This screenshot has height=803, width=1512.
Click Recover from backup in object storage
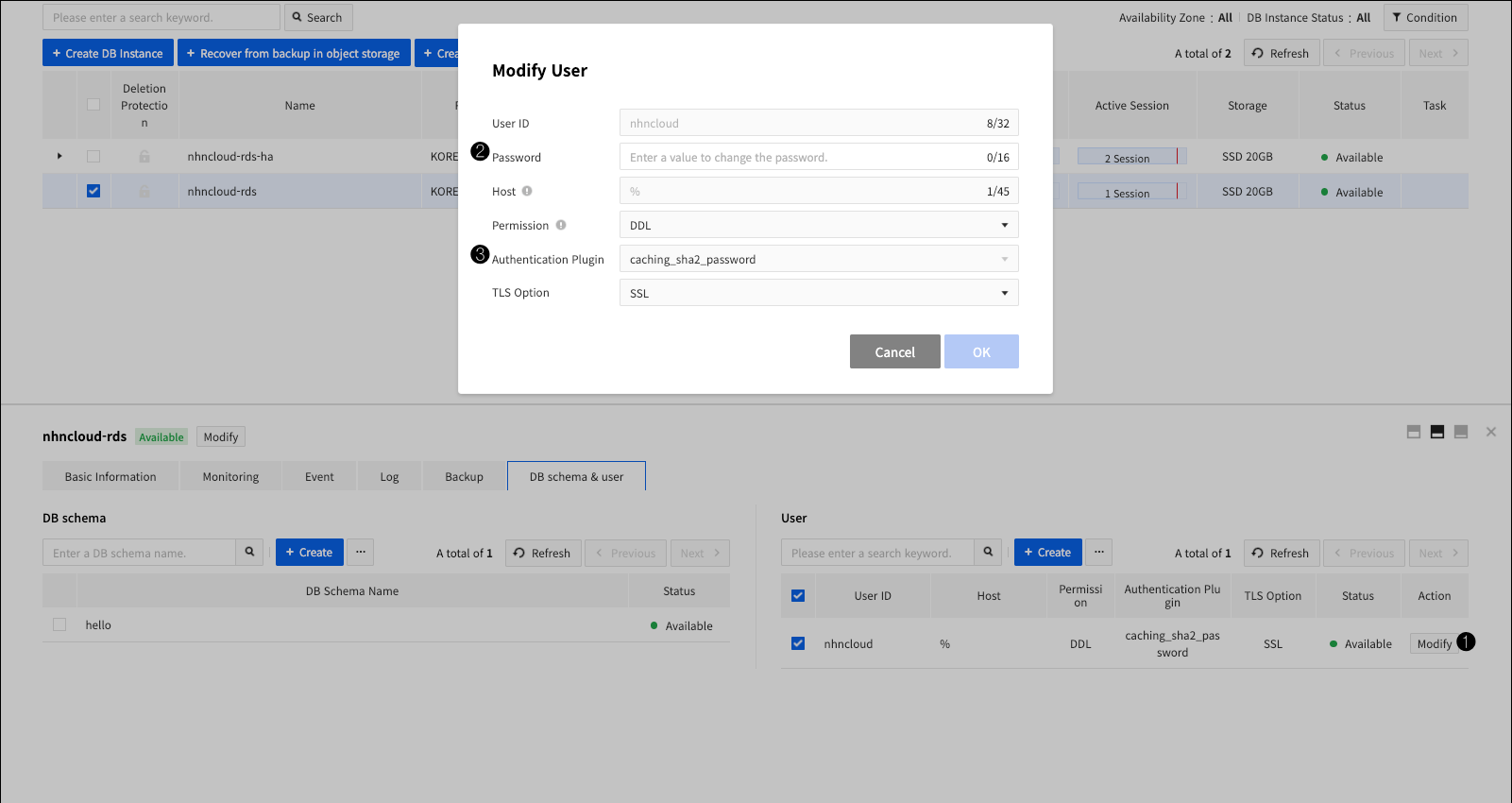(294, 53)
